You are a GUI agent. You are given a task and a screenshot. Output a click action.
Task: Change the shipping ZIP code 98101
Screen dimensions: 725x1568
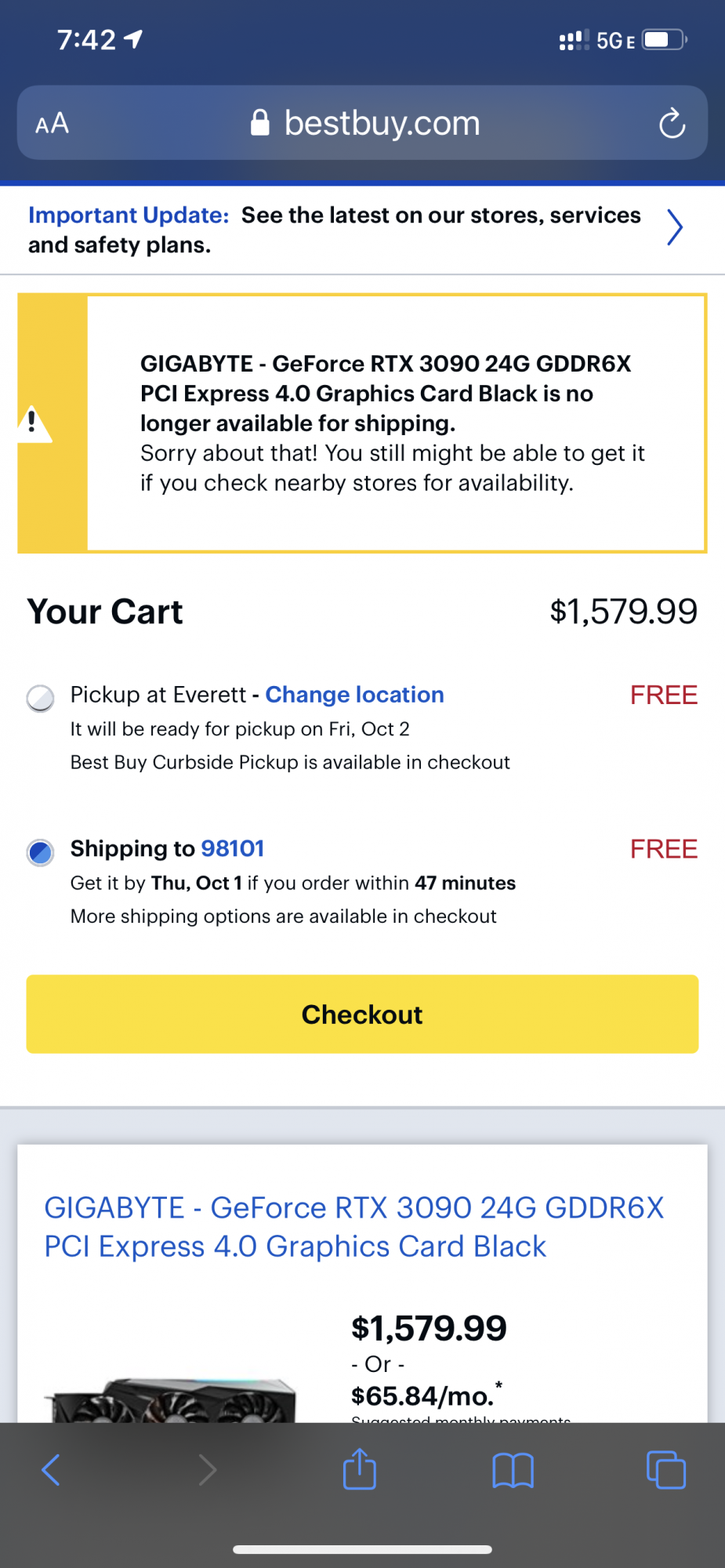233,848
